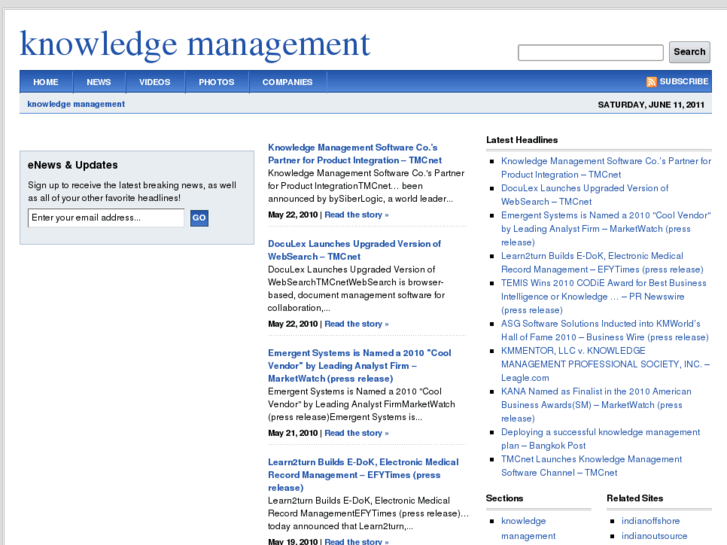This screenshot has width=727, height=545.
Task: Click the Search button
Action: [689, 52]
